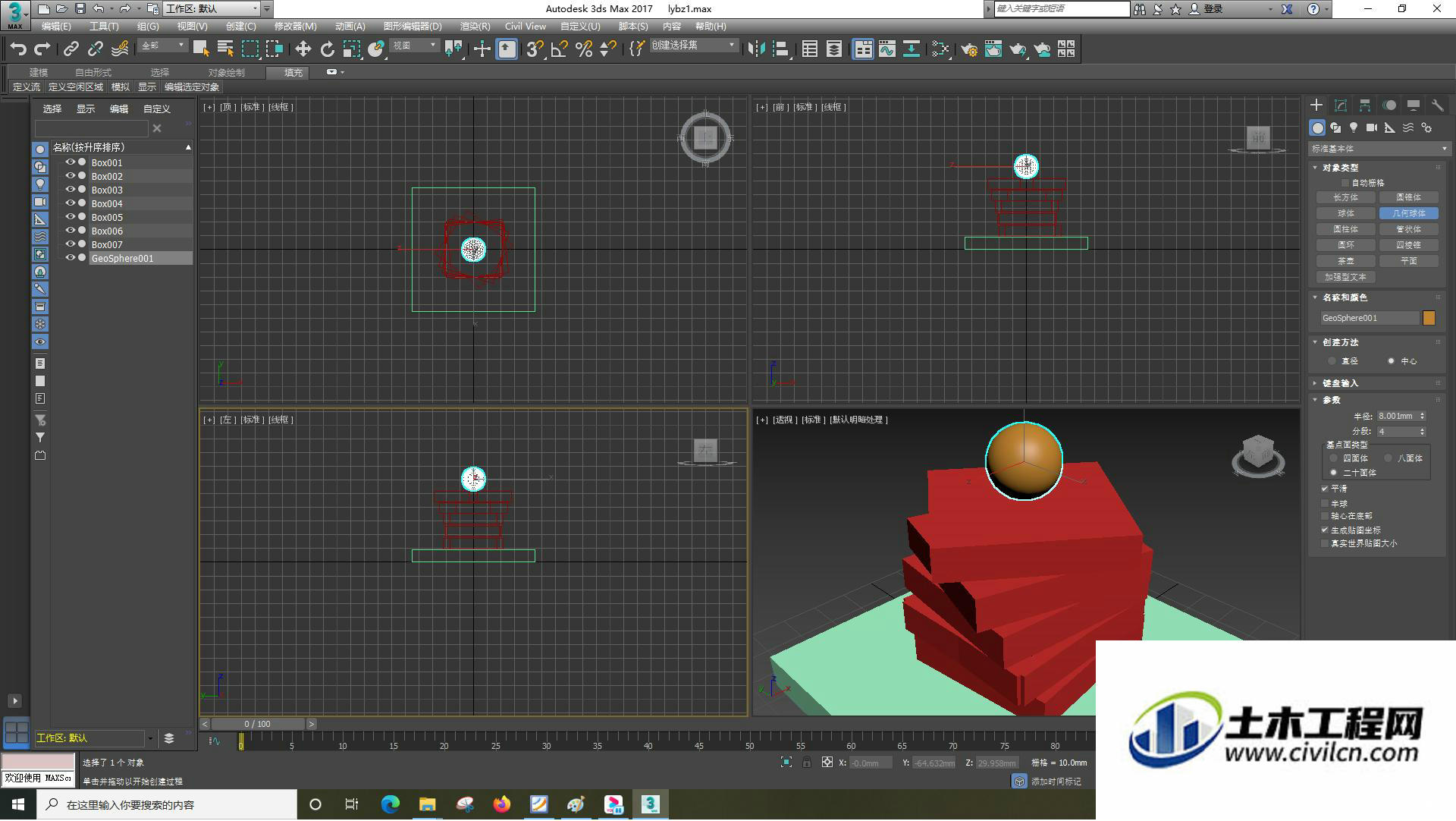
Task: Open the Hierarchy command panel tab
Action: coord(1365,105)
